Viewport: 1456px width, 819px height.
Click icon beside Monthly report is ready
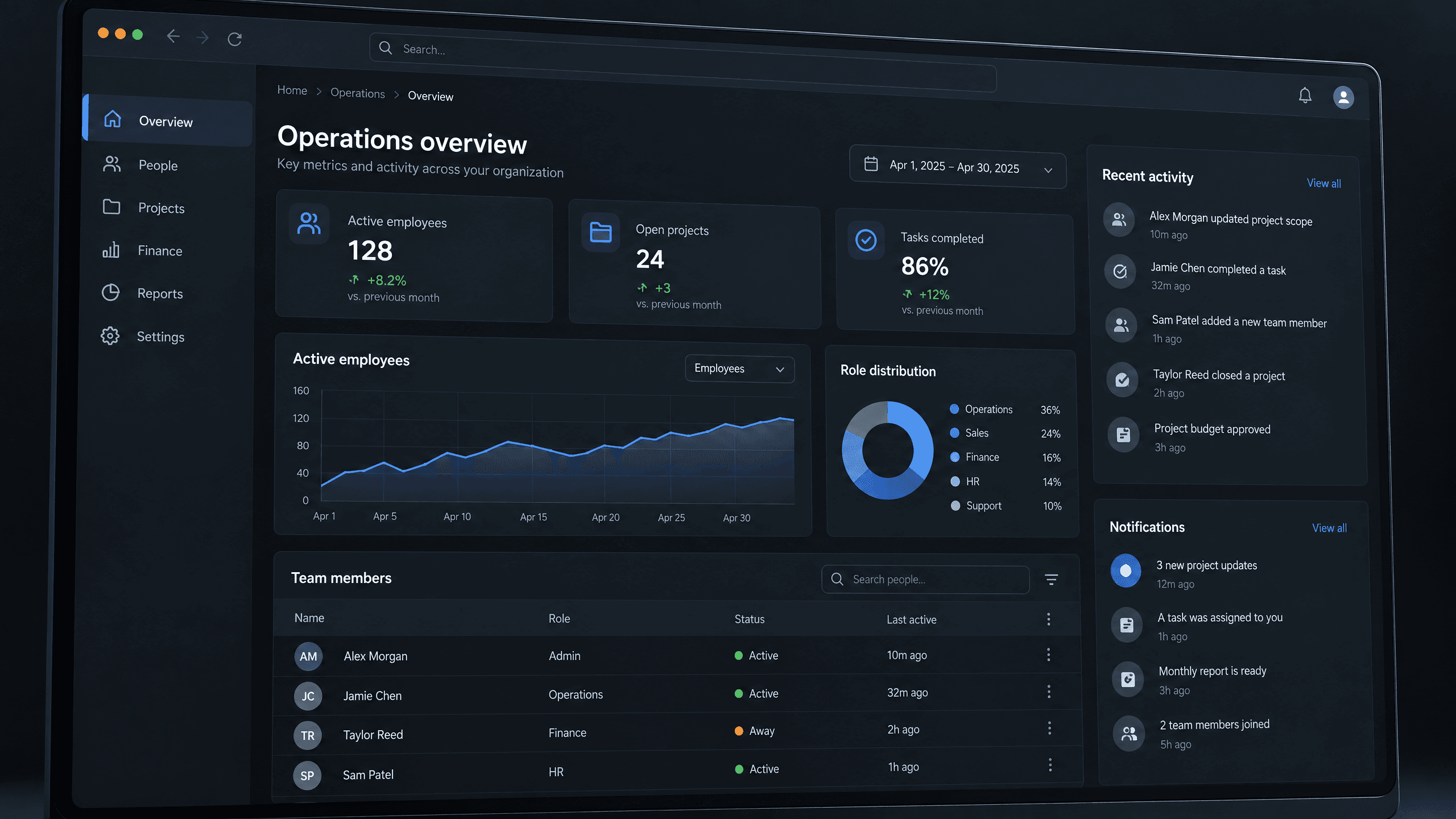[x=1128, y=679]
